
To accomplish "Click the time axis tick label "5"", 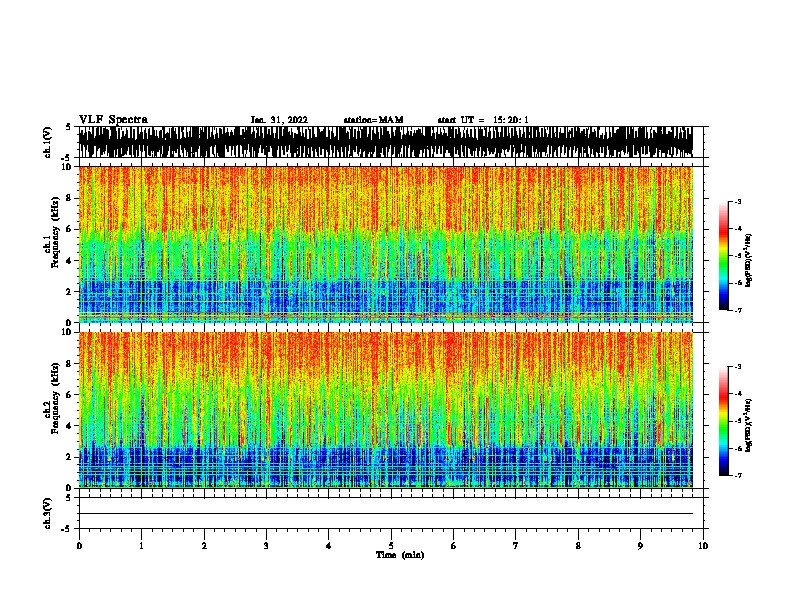I will [x=391, y=546].
